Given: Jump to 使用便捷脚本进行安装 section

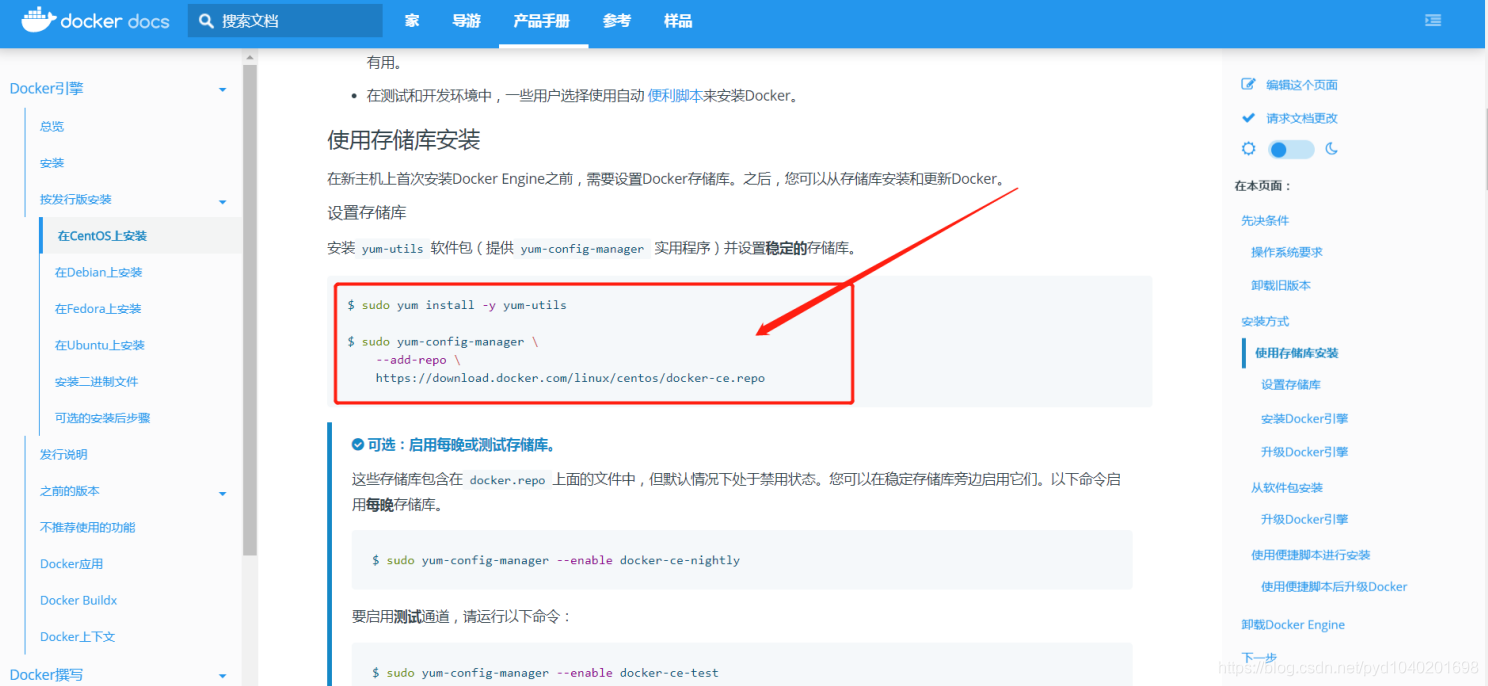Looking at the screenshot, I should [x=1311, y=555].
